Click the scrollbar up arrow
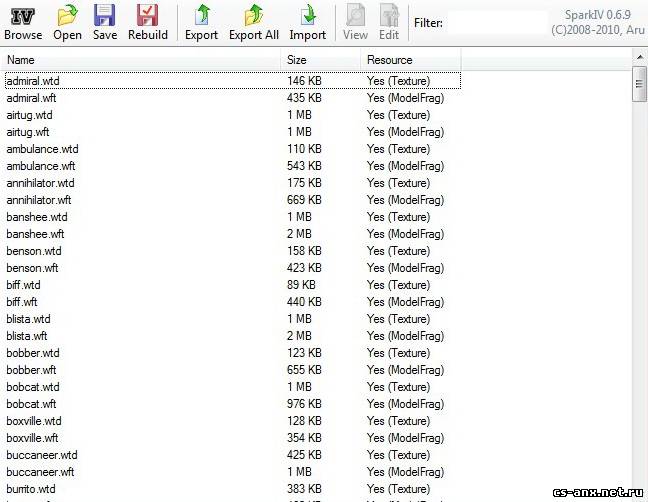Viewport: 648px width, 502px height. point(639,57)
